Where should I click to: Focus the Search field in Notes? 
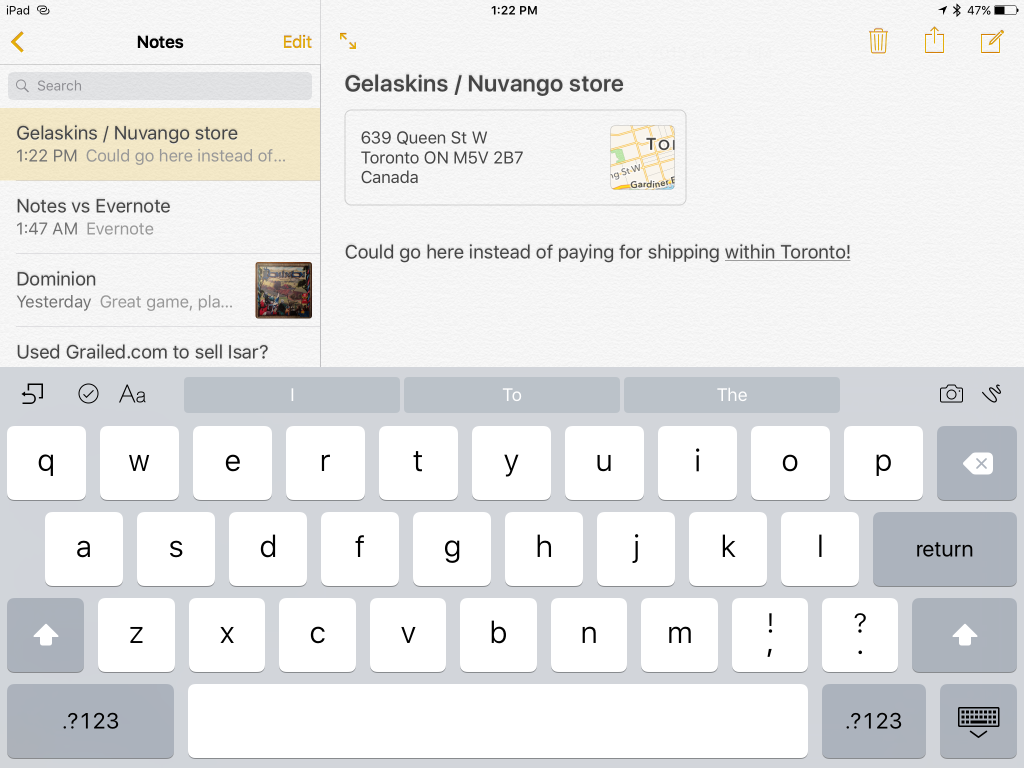160,86
